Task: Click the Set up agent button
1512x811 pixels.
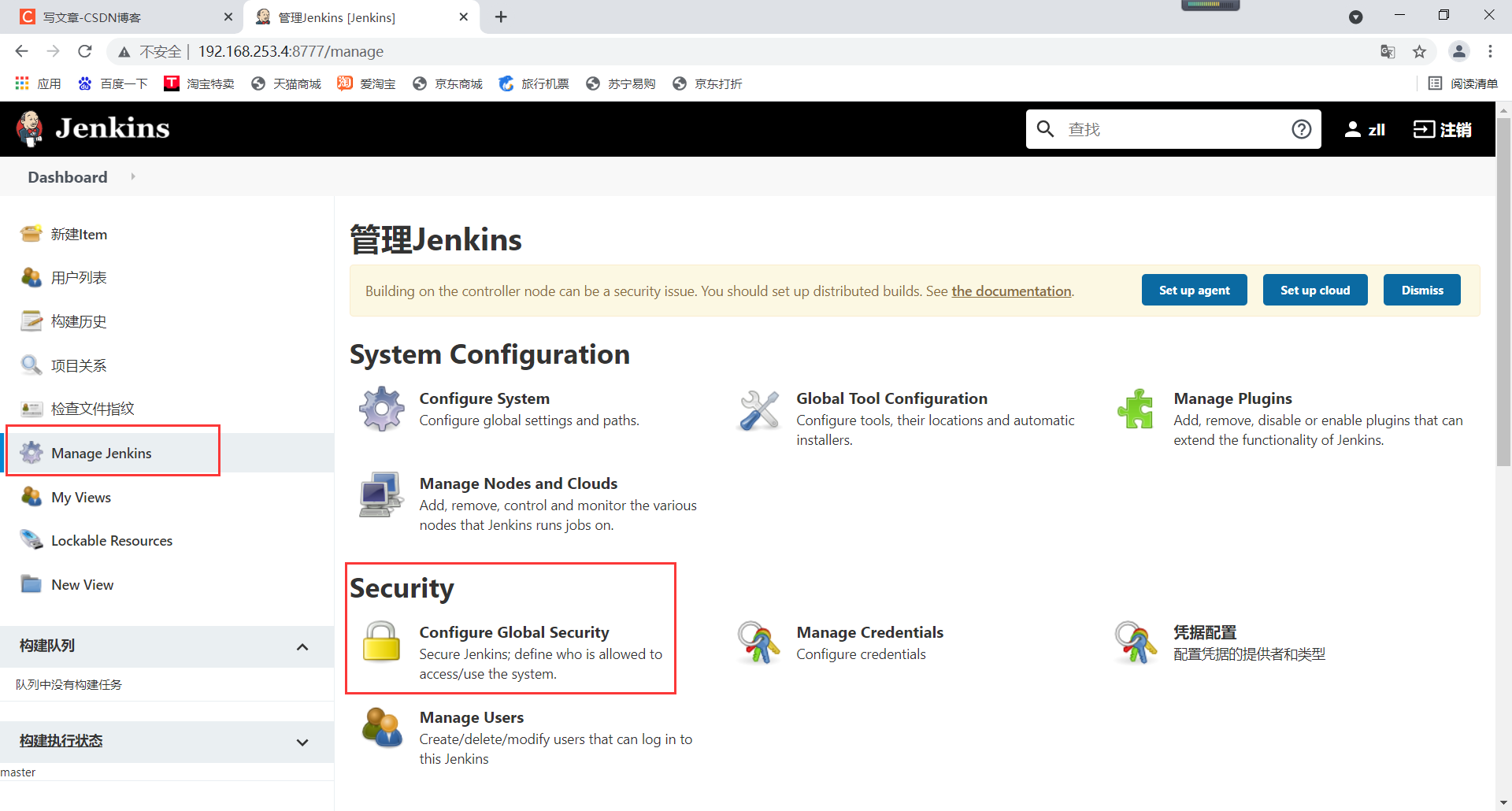Action: point(1194,290)
